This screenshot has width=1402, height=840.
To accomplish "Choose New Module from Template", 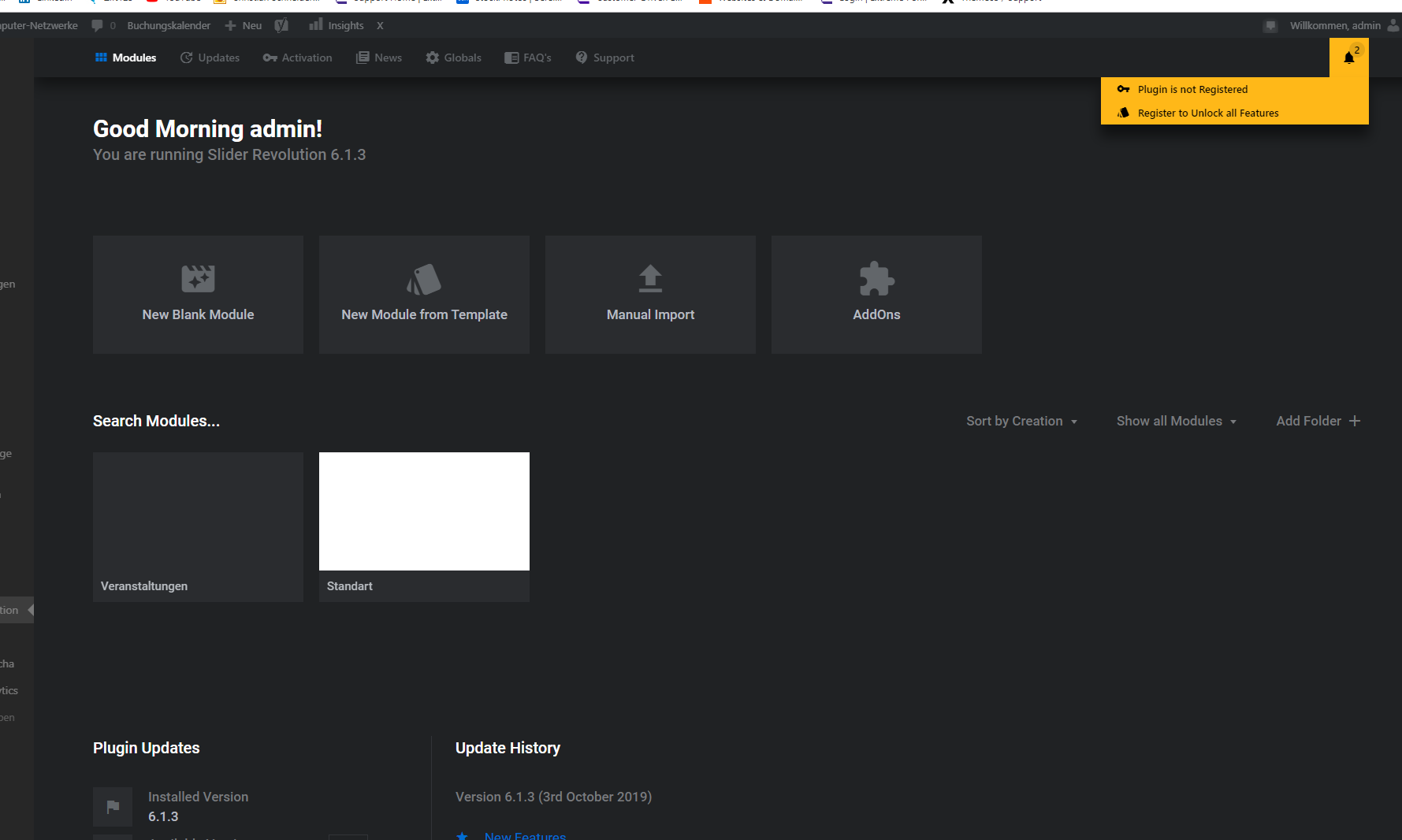I will pos(424,295).
